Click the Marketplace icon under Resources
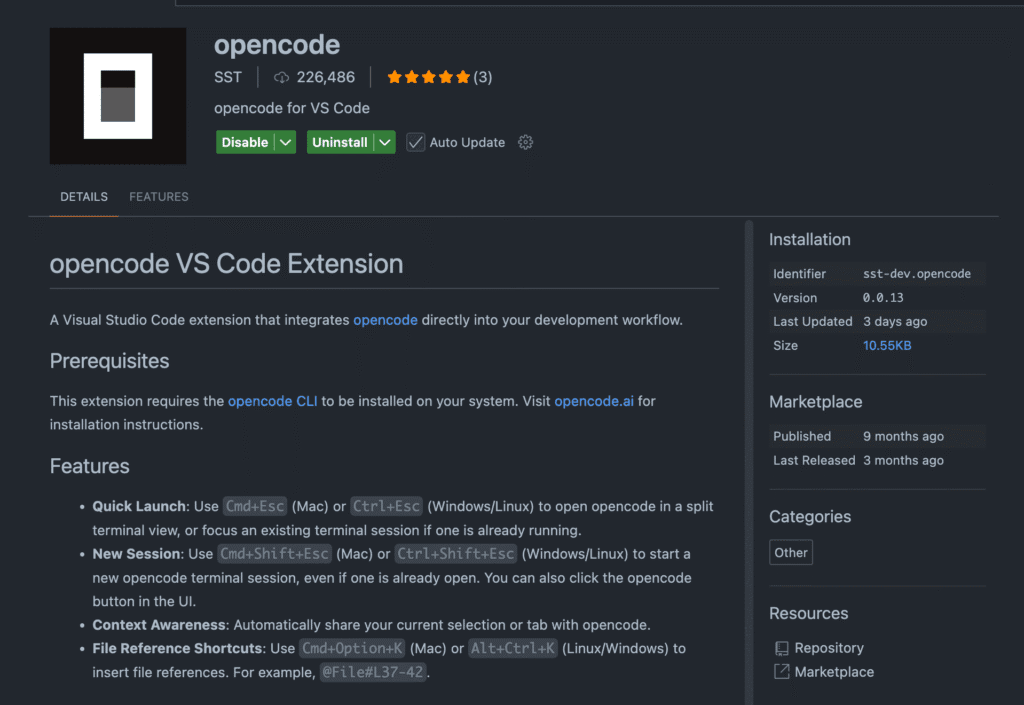 pyautogui.click(x=781, y=671)
